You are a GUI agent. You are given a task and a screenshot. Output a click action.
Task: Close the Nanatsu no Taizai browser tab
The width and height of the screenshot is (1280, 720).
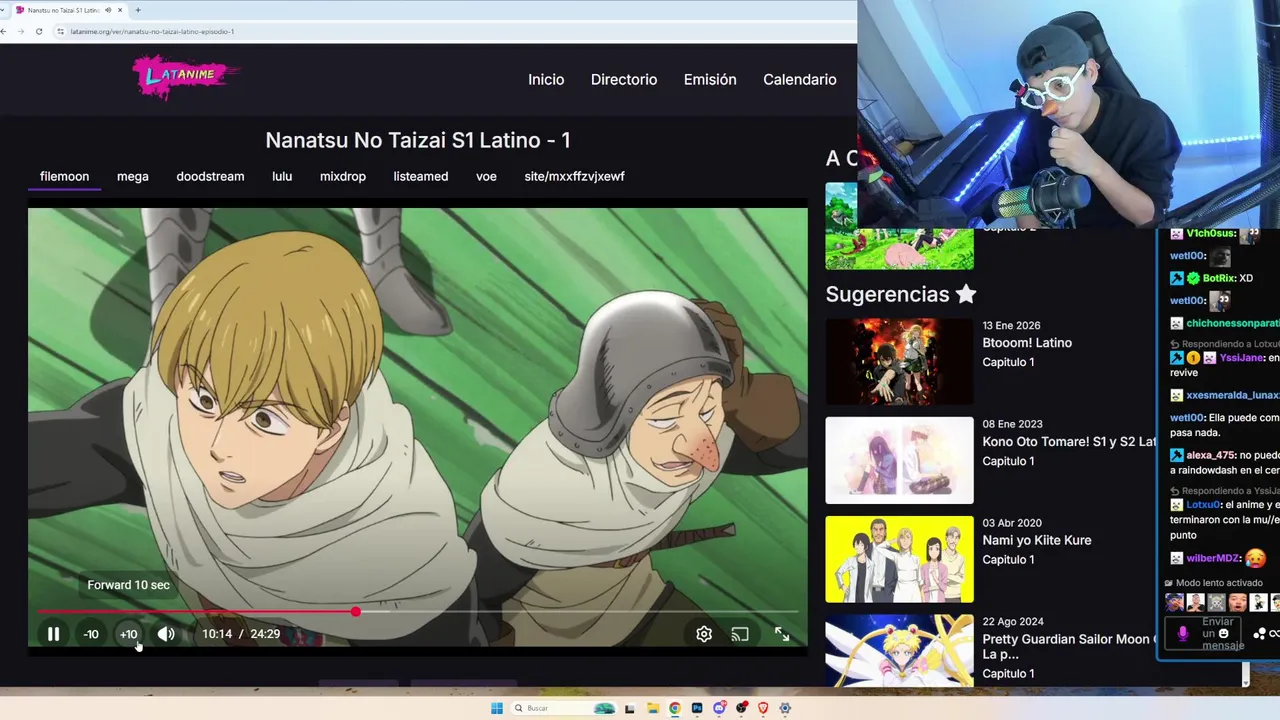pos(120,10)
